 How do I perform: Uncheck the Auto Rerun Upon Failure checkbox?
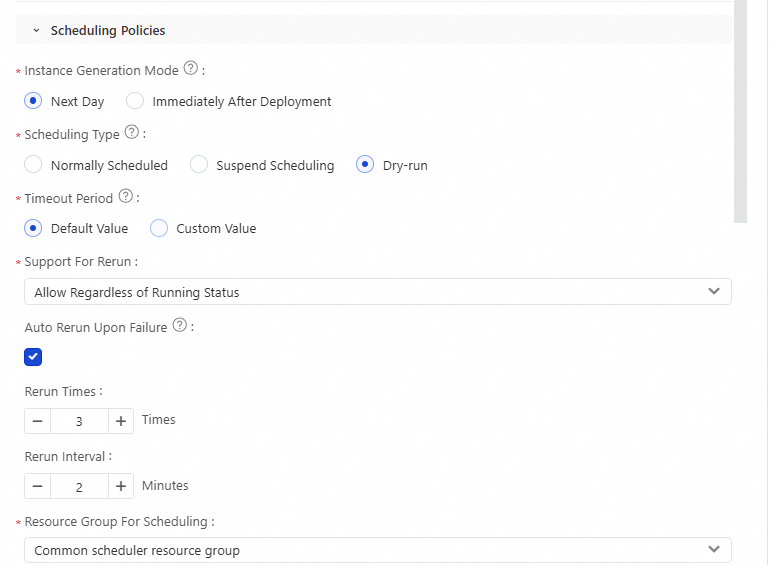33,357
